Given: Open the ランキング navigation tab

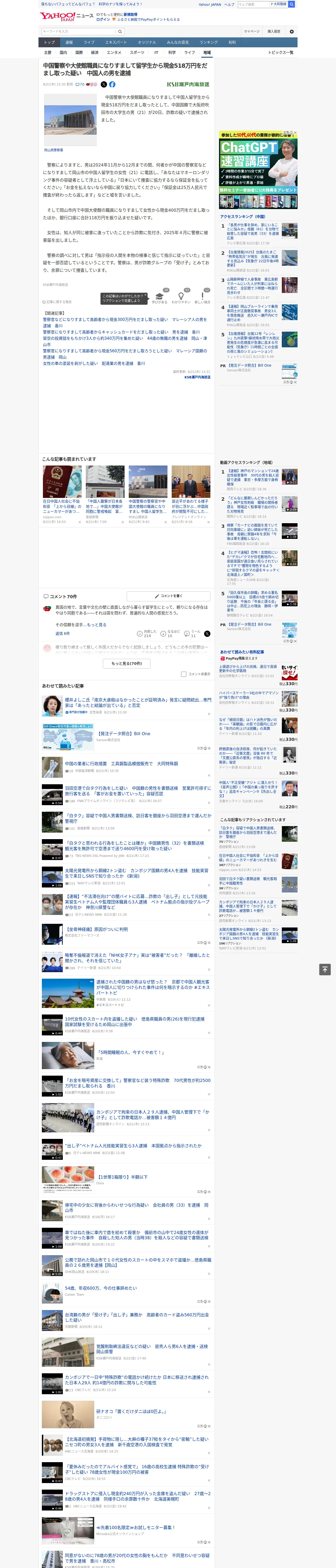Looking at the screenshot, I should 209,43.
